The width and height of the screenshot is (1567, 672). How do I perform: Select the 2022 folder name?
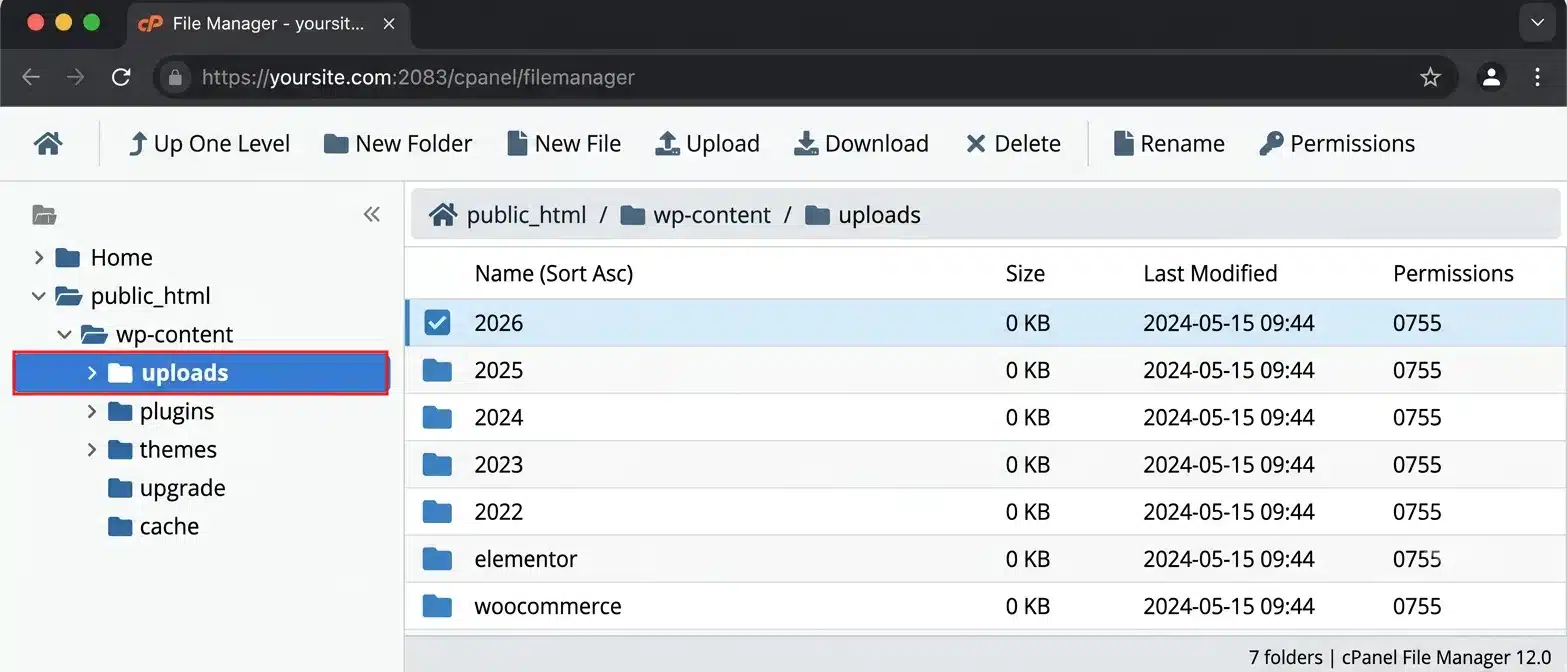point(499,512)
